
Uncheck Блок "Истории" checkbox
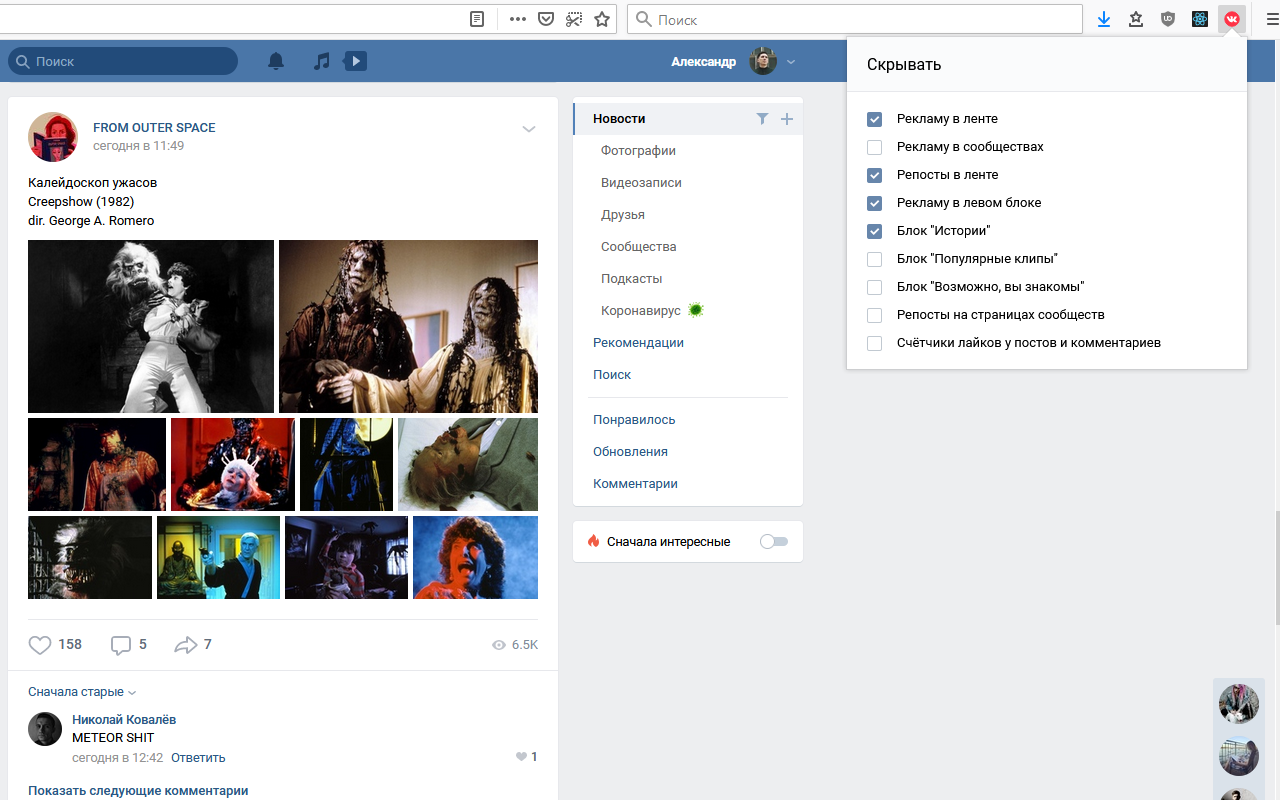(x=875, y=231)
